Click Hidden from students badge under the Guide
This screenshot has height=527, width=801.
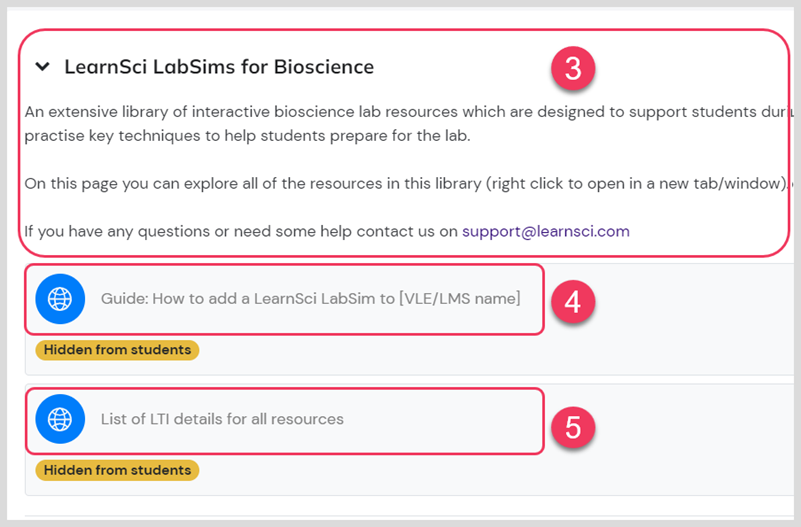click(117, 350)
